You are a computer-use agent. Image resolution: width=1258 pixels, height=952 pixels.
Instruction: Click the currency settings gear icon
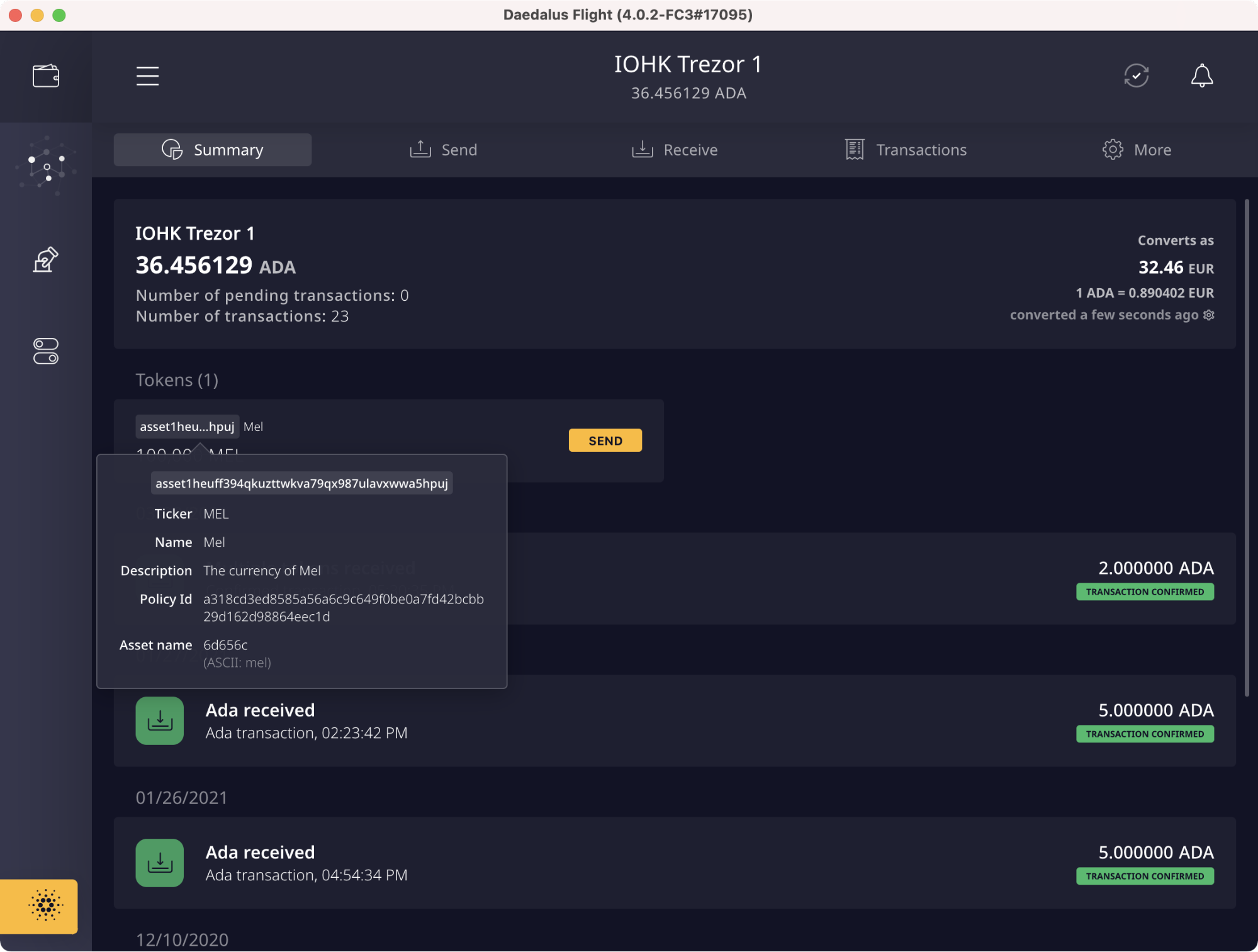pos(1208,315)
